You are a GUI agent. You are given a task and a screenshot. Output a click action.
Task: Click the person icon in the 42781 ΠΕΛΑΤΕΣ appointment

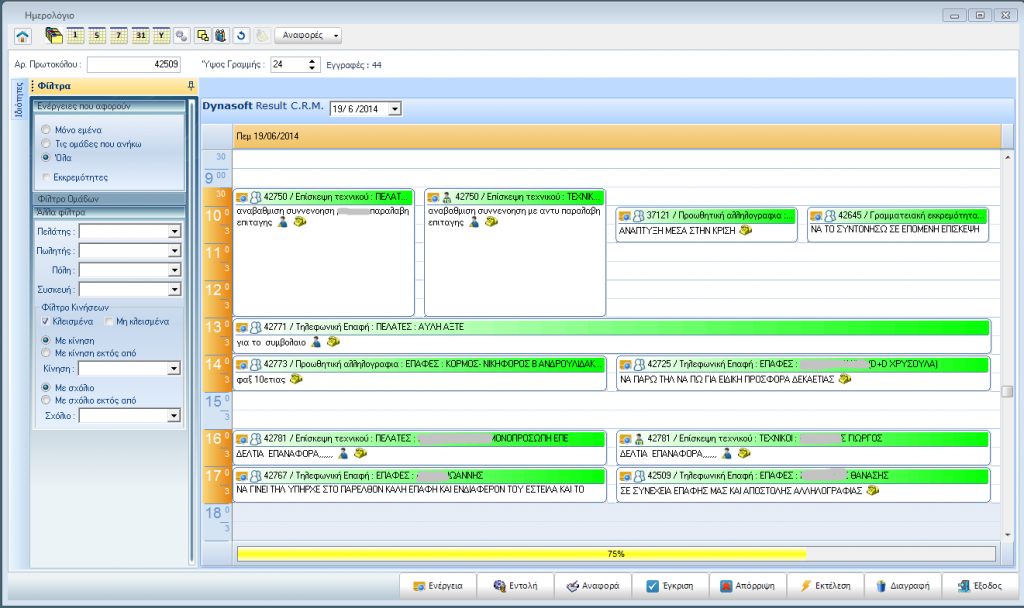(x=344, y=453)
